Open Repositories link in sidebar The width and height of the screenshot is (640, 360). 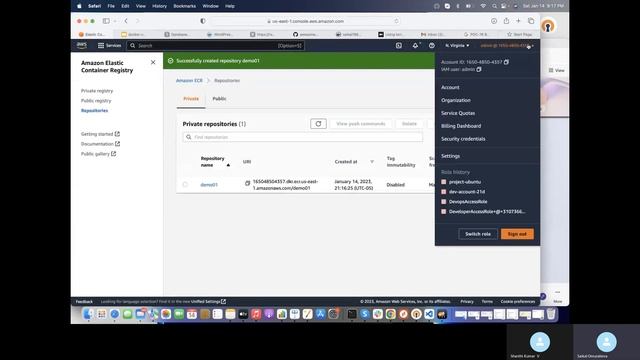point(95,111)
